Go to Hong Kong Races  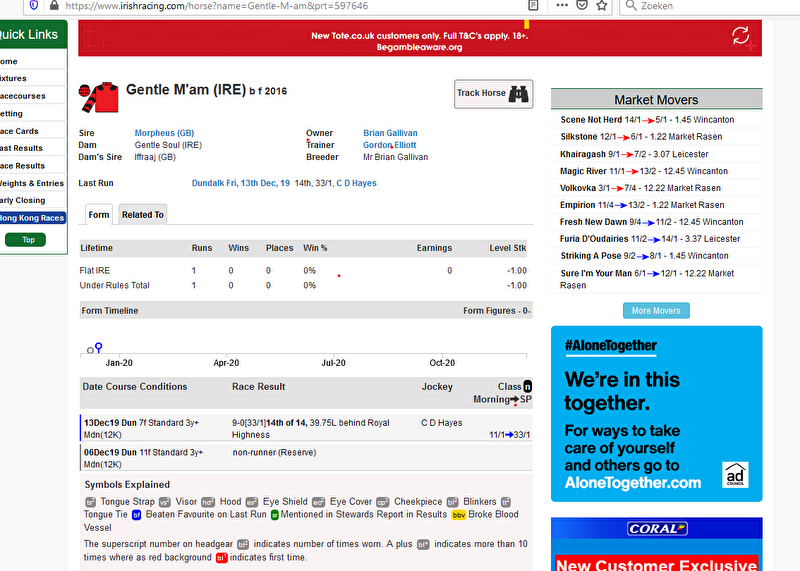coord(32,218)
